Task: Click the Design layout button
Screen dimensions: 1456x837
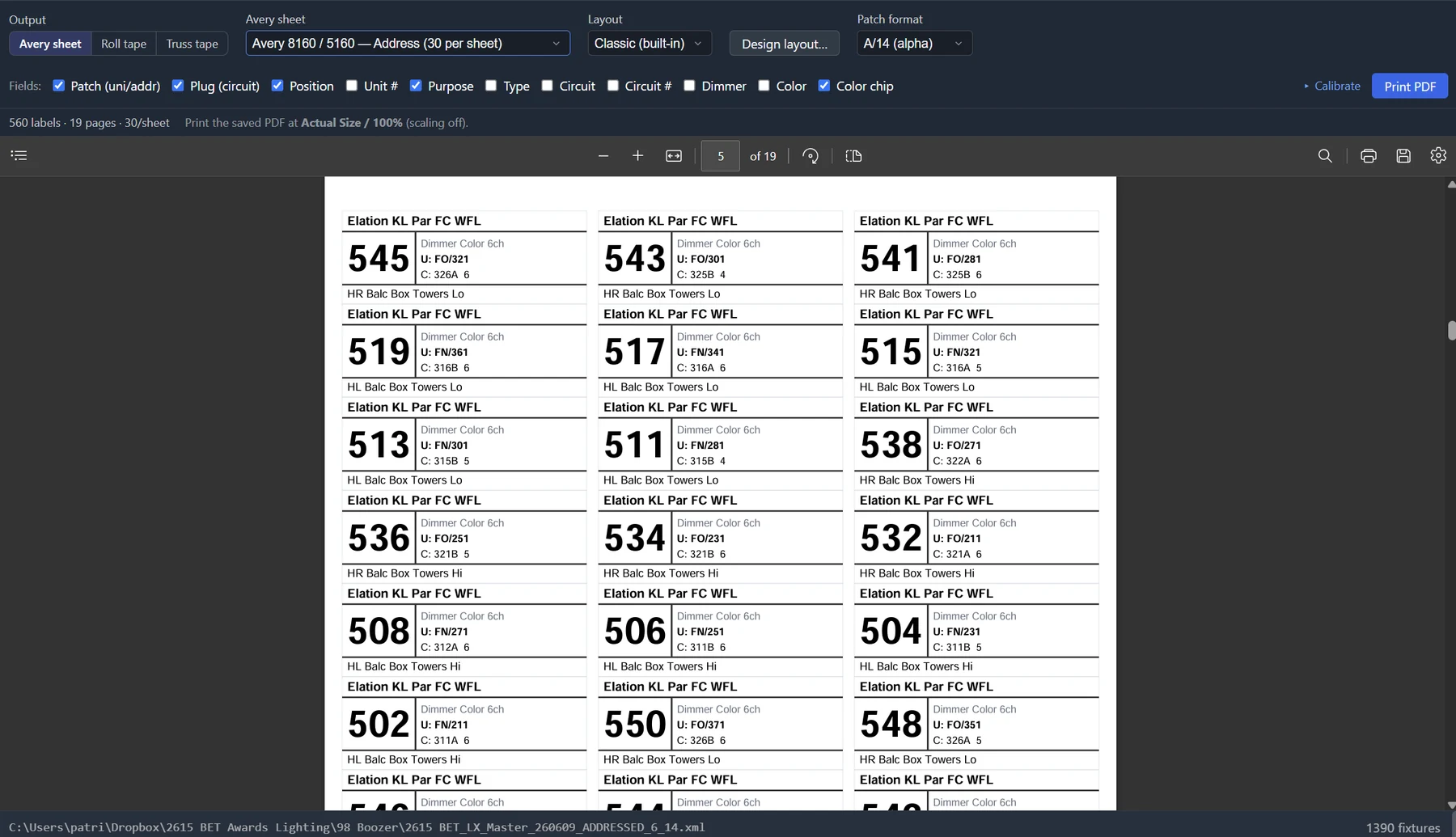Action: tap(785, 44)
